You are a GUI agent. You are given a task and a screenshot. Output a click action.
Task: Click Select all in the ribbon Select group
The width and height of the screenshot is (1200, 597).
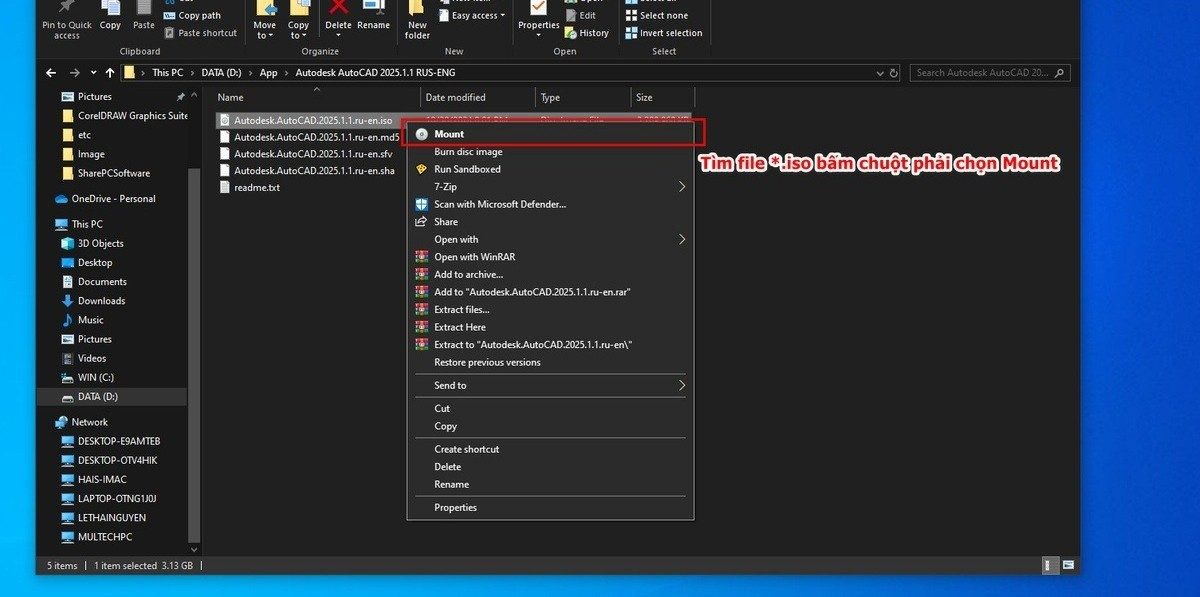click(x=661, y=2)
